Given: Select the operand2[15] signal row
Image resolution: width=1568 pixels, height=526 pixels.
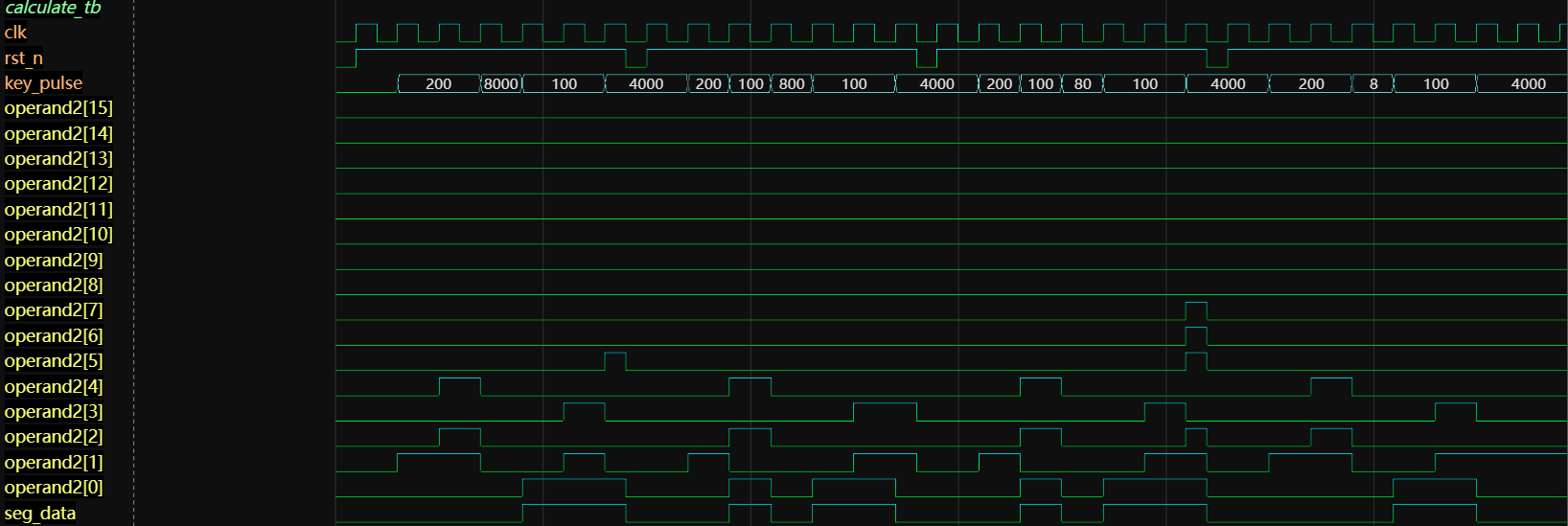Looking at the screenshot, I should [x=58, y=108].
